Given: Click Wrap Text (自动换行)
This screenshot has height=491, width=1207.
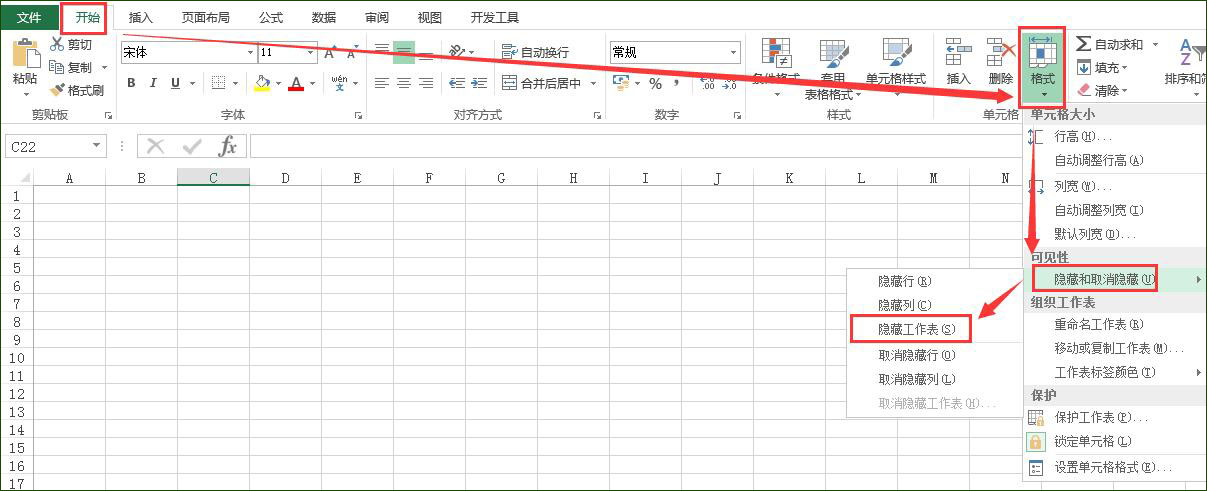Looking at the screenshot, I should [535, 52].
